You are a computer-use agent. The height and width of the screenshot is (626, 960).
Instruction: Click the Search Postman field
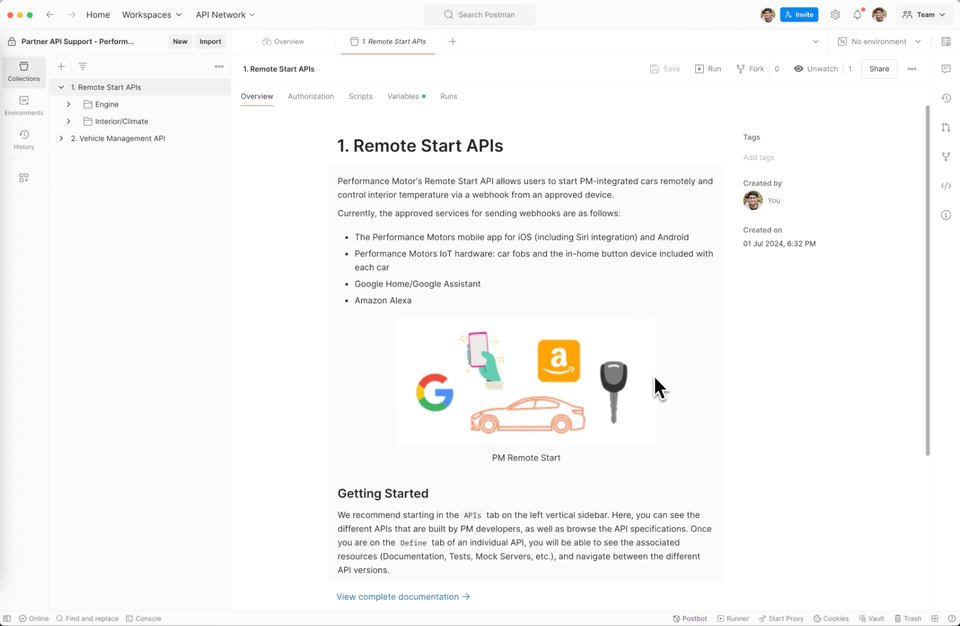[479, 15]
